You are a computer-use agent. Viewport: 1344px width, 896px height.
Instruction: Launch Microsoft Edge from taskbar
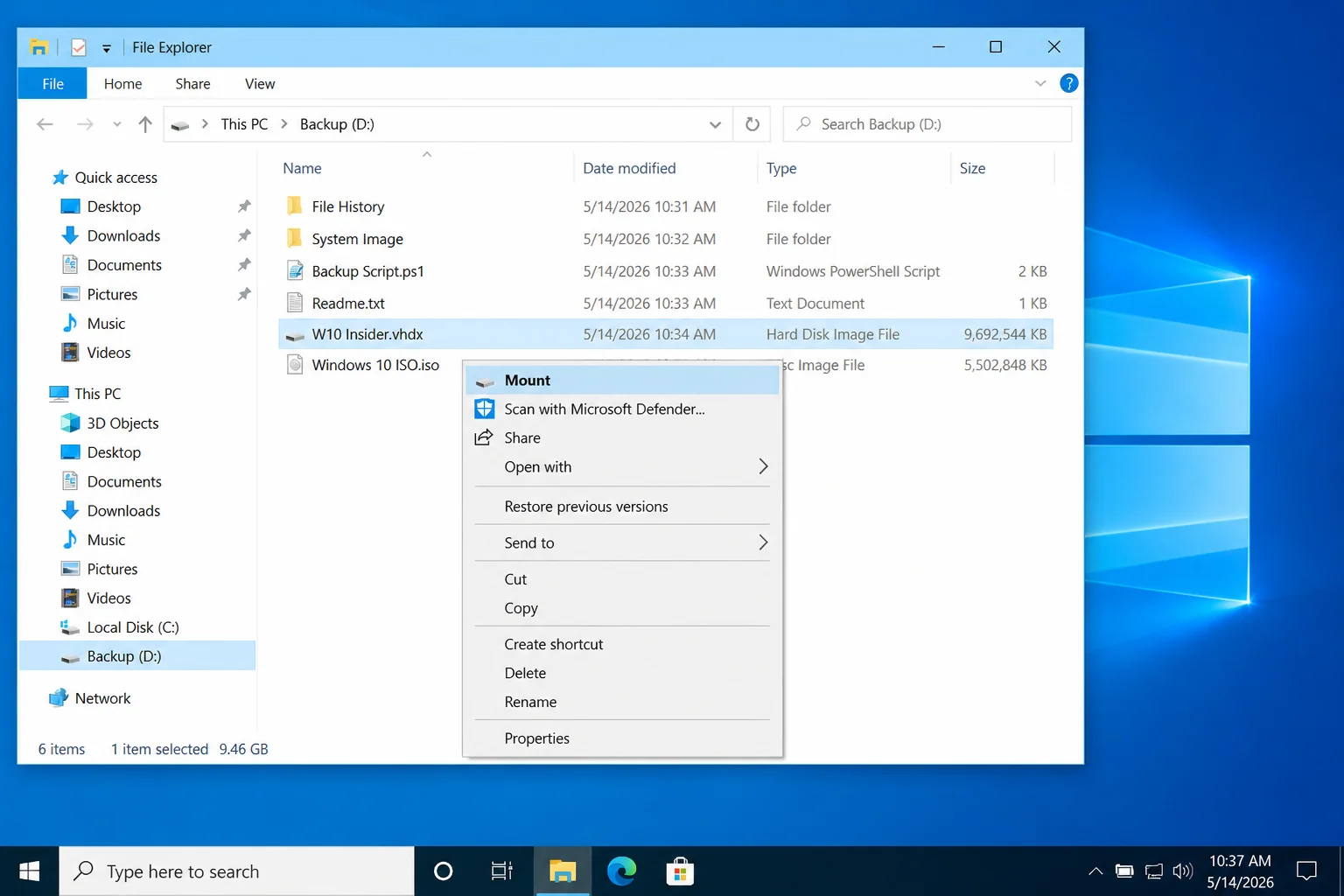[x=622, y=871]
